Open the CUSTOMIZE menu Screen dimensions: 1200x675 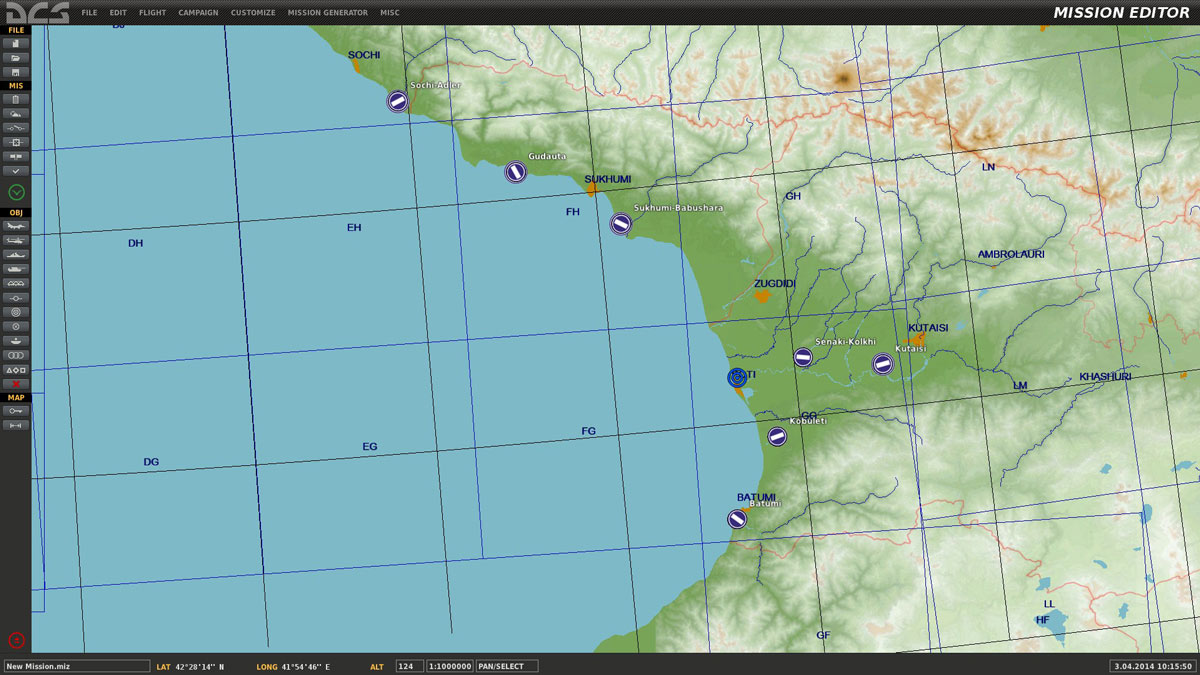(253, 13)
